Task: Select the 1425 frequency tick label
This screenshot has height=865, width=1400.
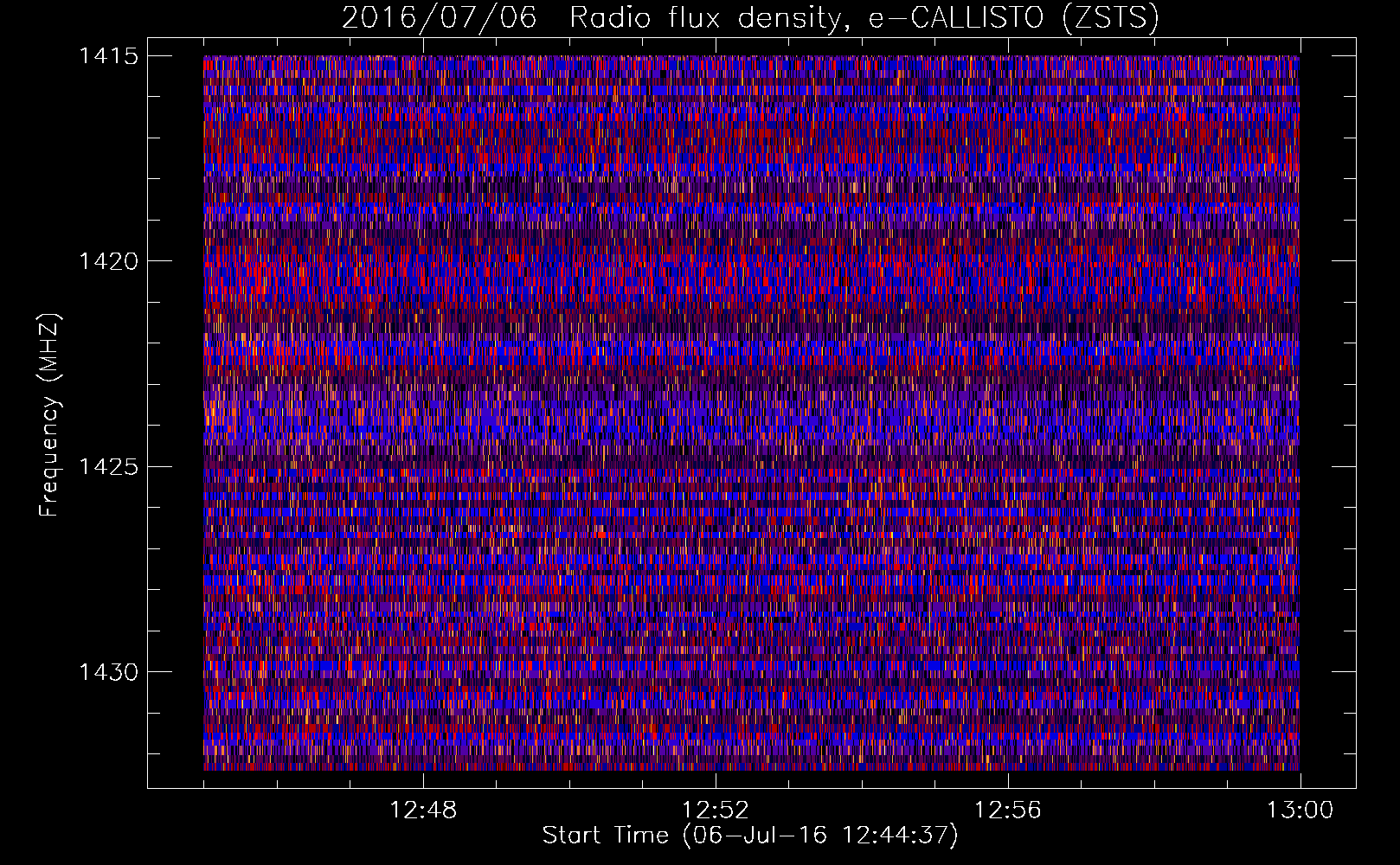Action: point(108,467)
